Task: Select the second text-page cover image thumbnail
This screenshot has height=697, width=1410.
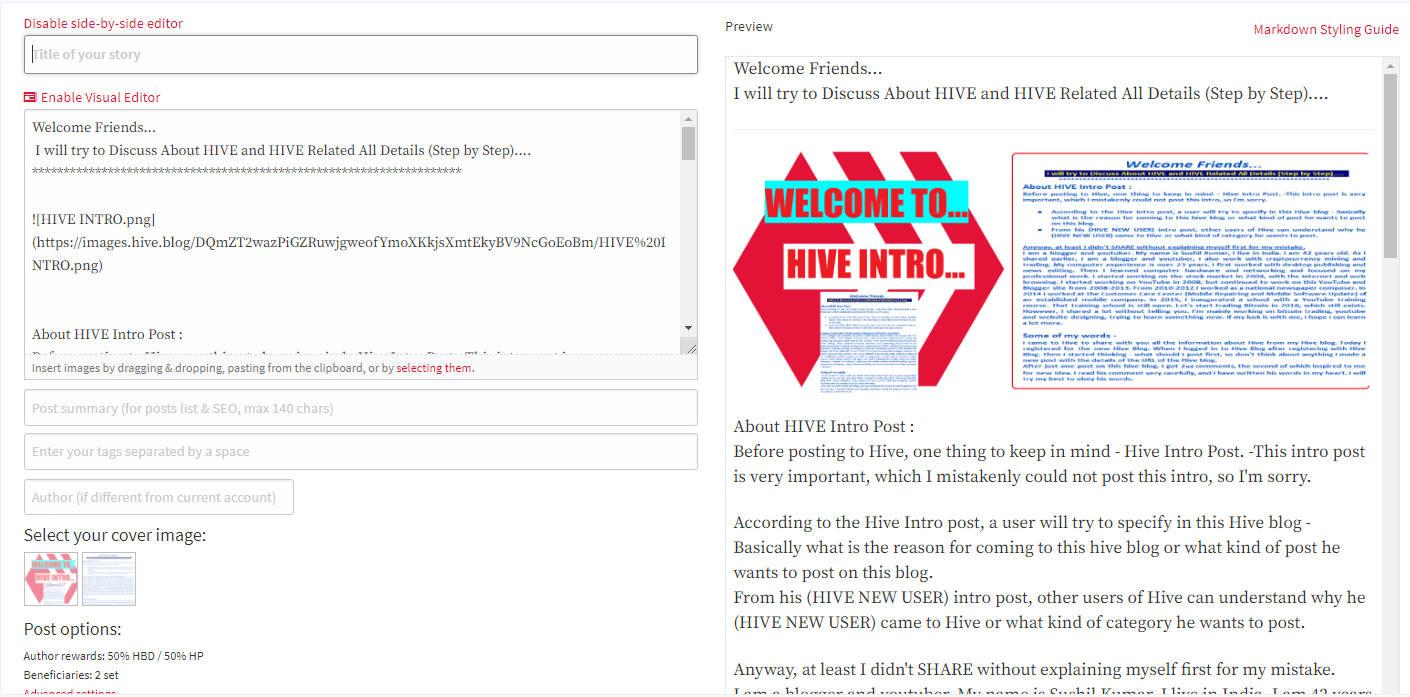Action: coord(109,579)
